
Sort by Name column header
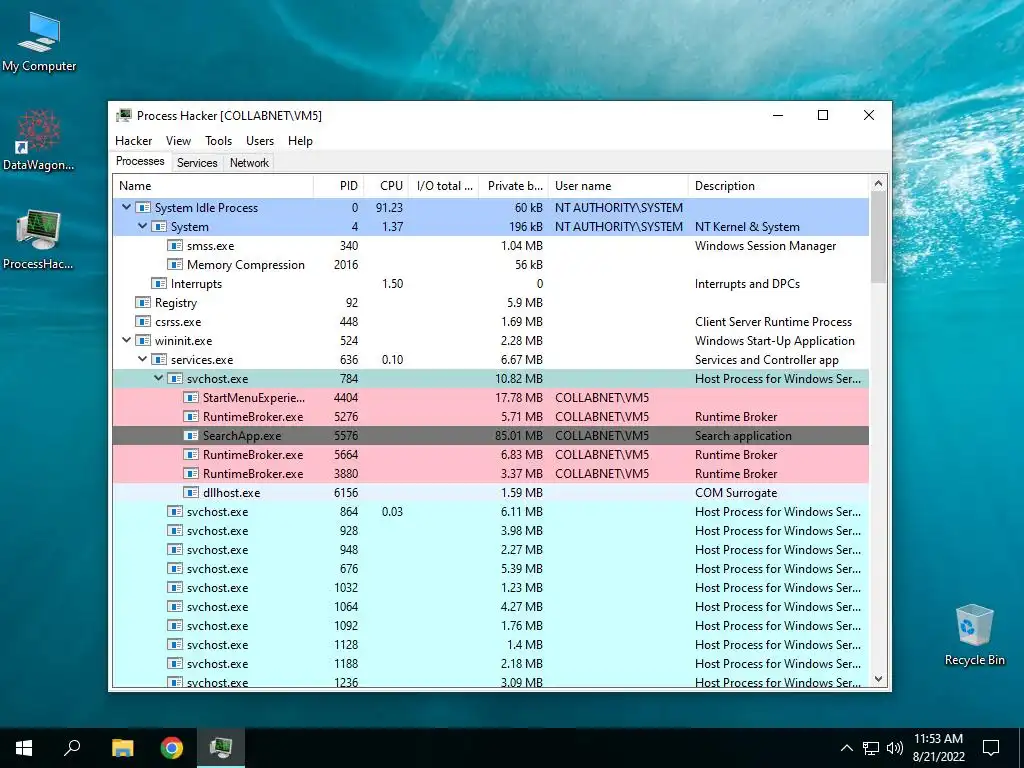214,185
